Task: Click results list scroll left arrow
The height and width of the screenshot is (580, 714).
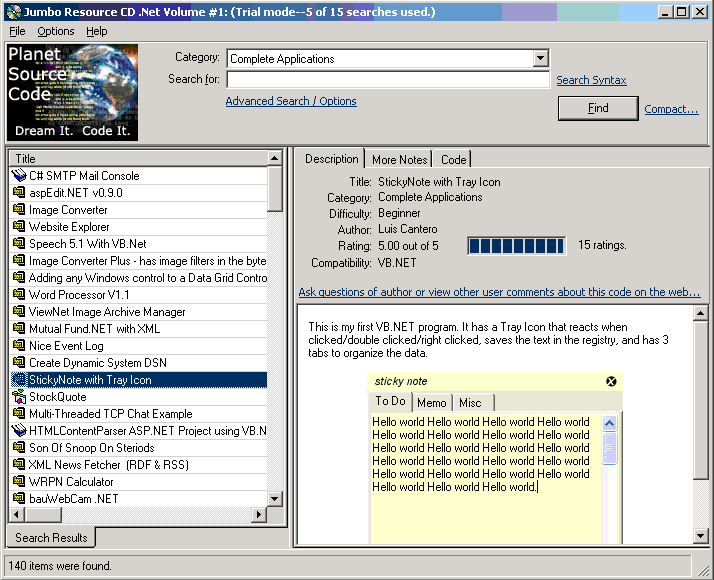Action: (x=17, y=514)
